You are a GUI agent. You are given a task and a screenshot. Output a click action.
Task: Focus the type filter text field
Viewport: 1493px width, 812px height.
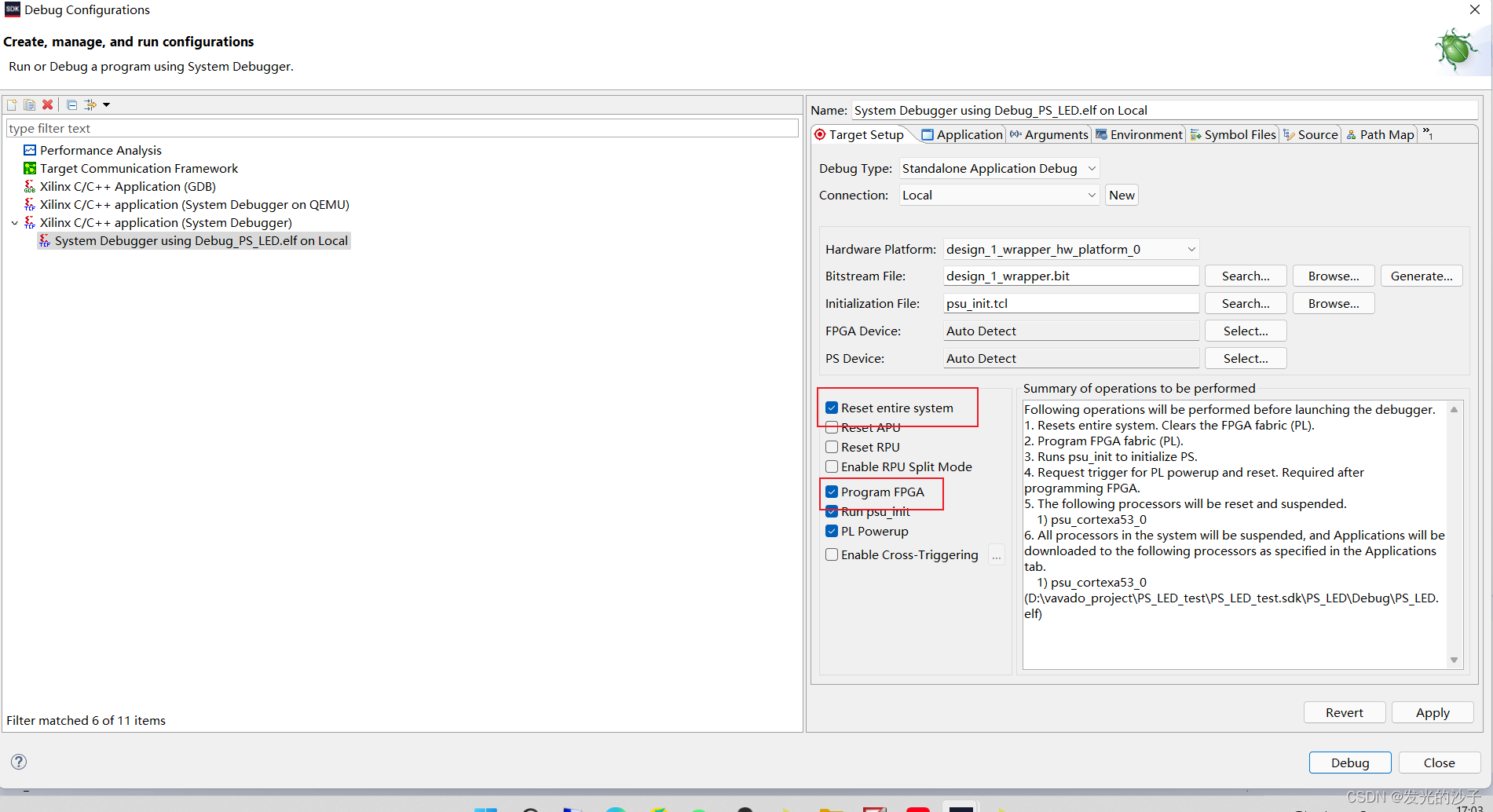[x=402, y=128]
